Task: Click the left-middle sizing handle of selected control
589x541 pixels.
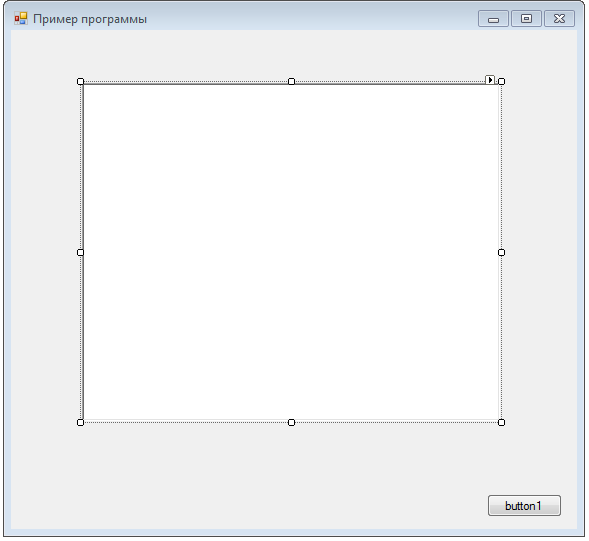Action: point(80,252)
